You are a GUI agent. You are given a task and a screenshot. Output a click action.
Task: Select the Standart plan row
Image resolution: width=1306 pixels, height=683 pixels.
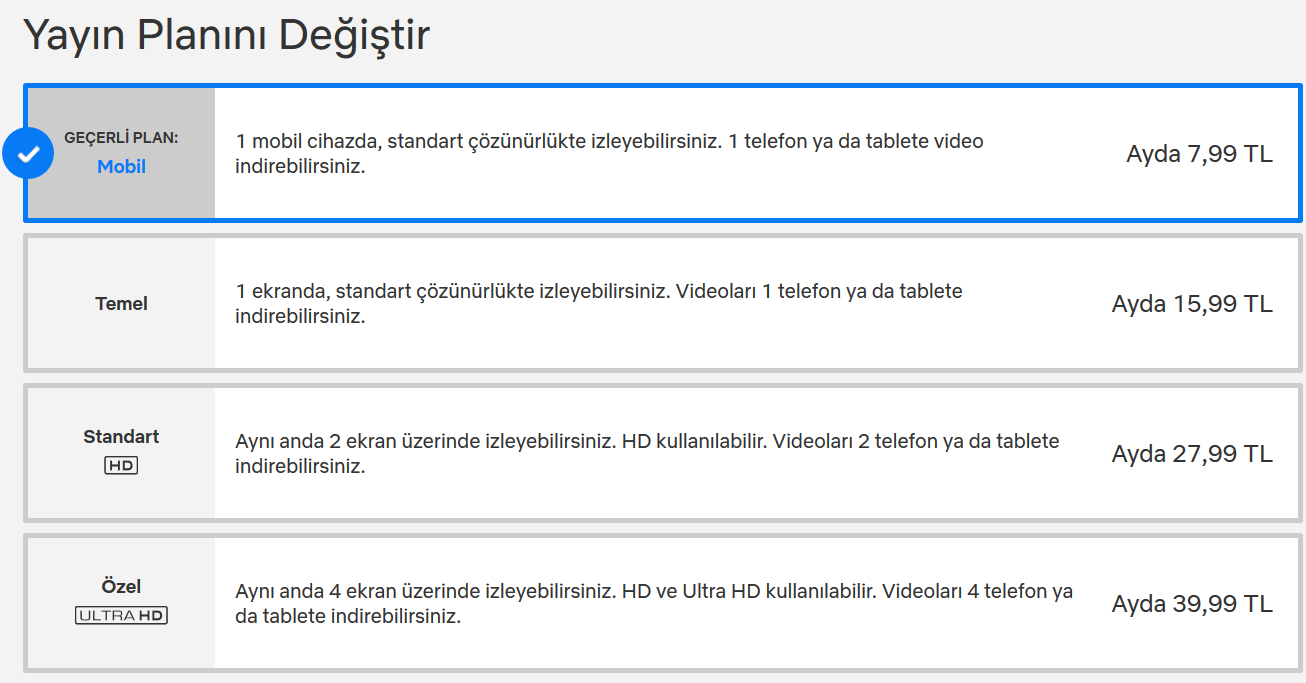pyautogui.click(x=663, y=454)
